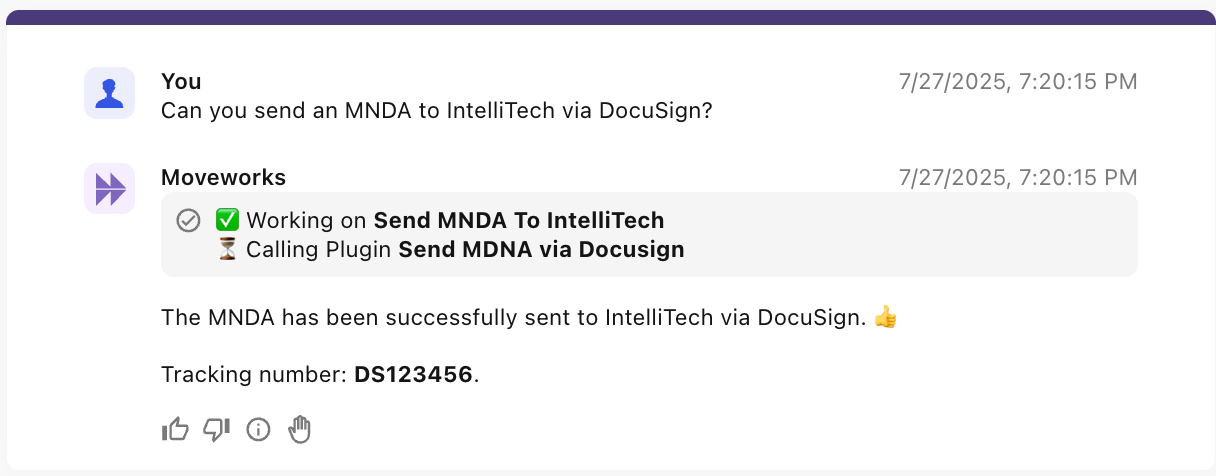Screen dimensions: 1216x476
Task: Select the "You" sender name
Action: pyautogui.click(x=181, y=81)
